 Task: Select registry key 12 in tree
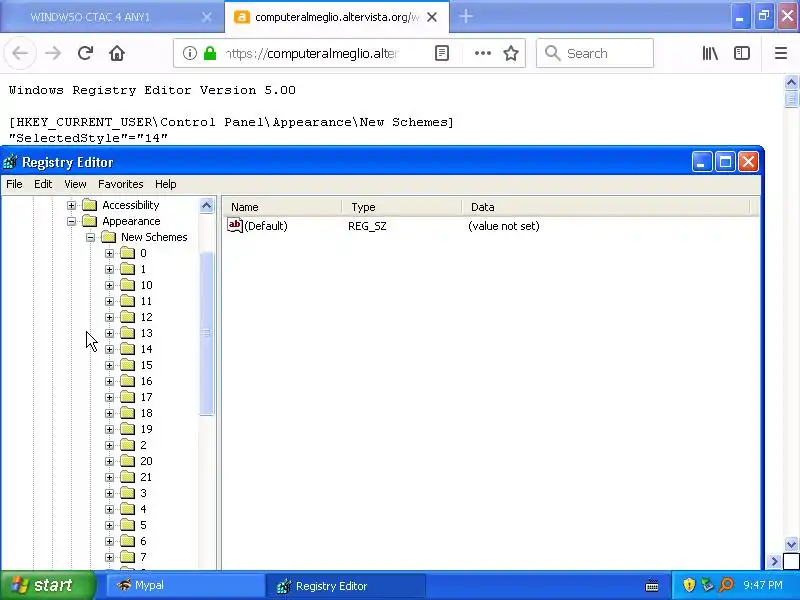tap(146, 317)
